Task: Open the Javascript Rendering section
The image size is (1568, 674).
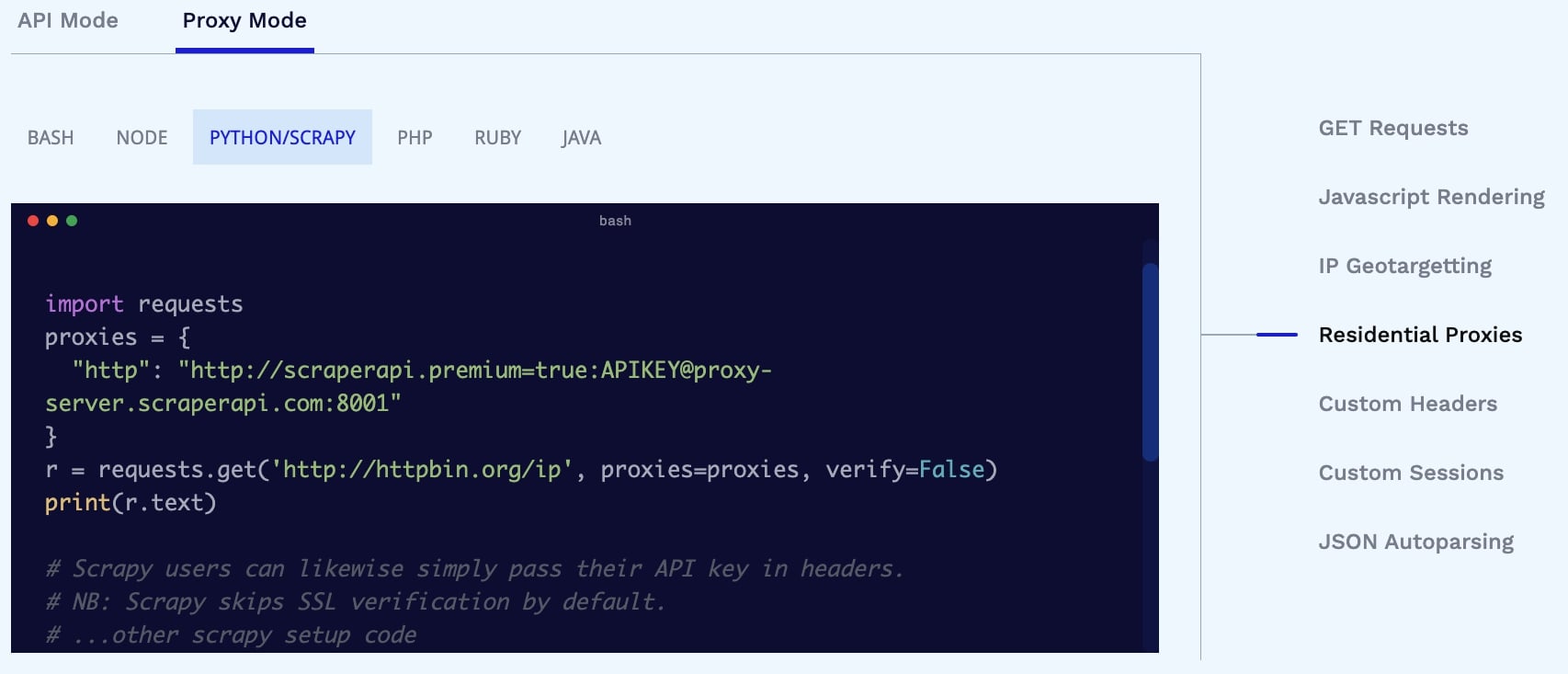Action: click(1431, 197)
